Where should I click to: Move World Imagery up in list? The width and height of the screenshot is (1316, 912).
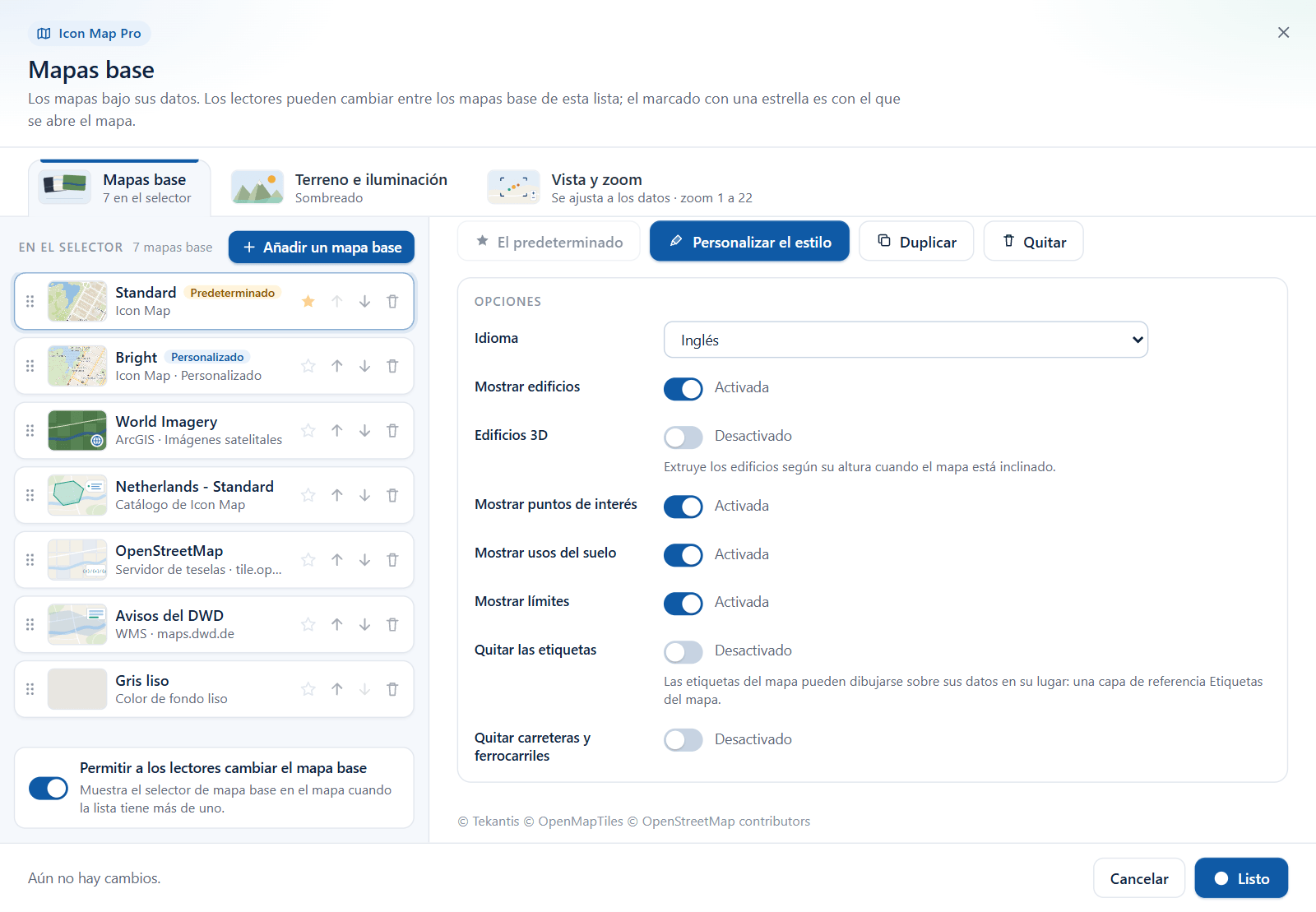pos(337,430)
